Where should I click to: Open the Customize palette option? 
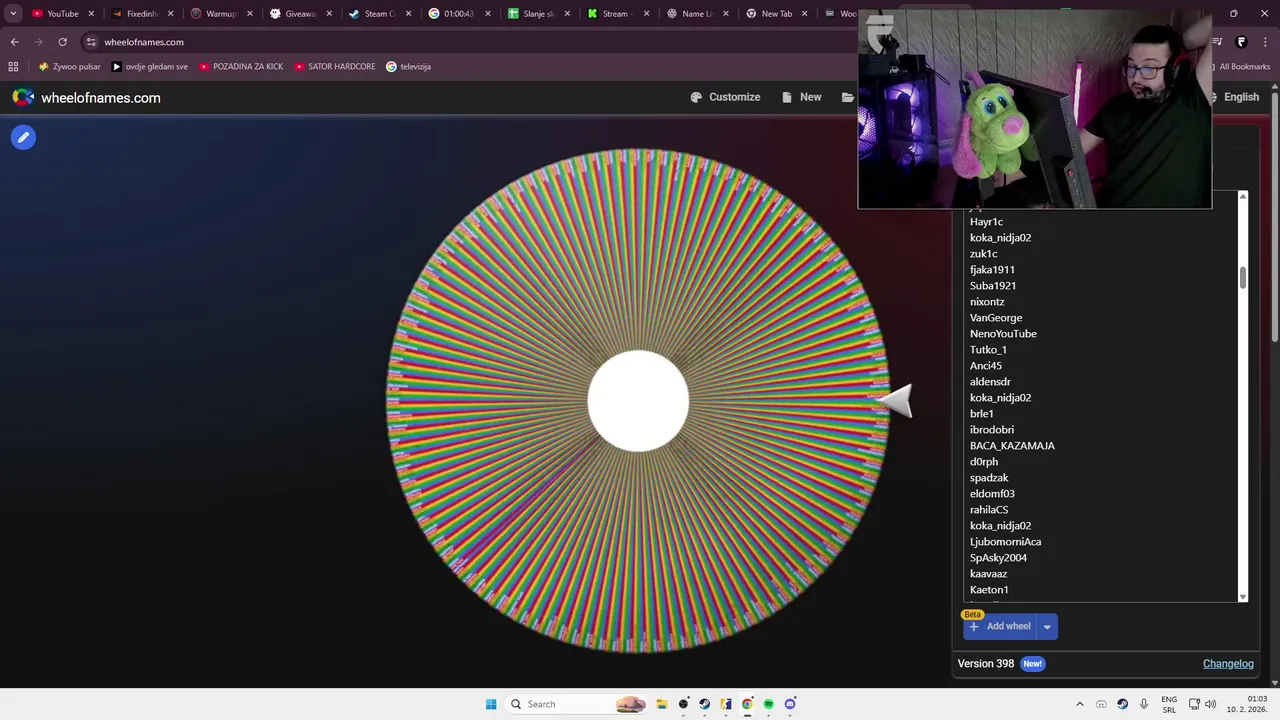tap(725, 97)
